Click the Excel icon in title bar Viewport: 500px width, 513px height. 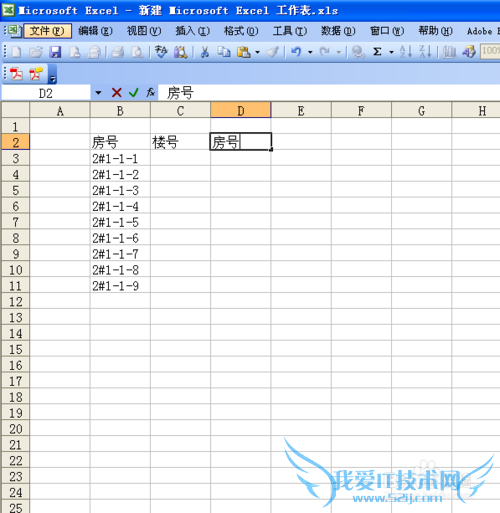[8, 10]
